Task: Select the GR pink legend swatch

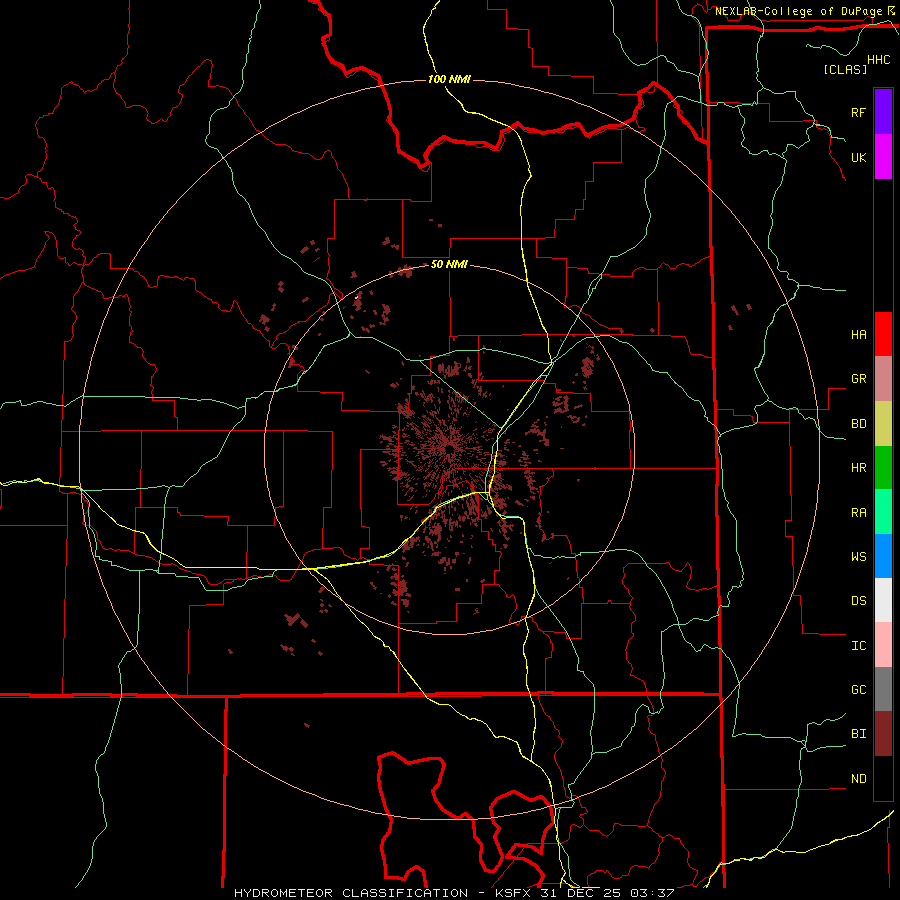Action: tap(883, 379)
